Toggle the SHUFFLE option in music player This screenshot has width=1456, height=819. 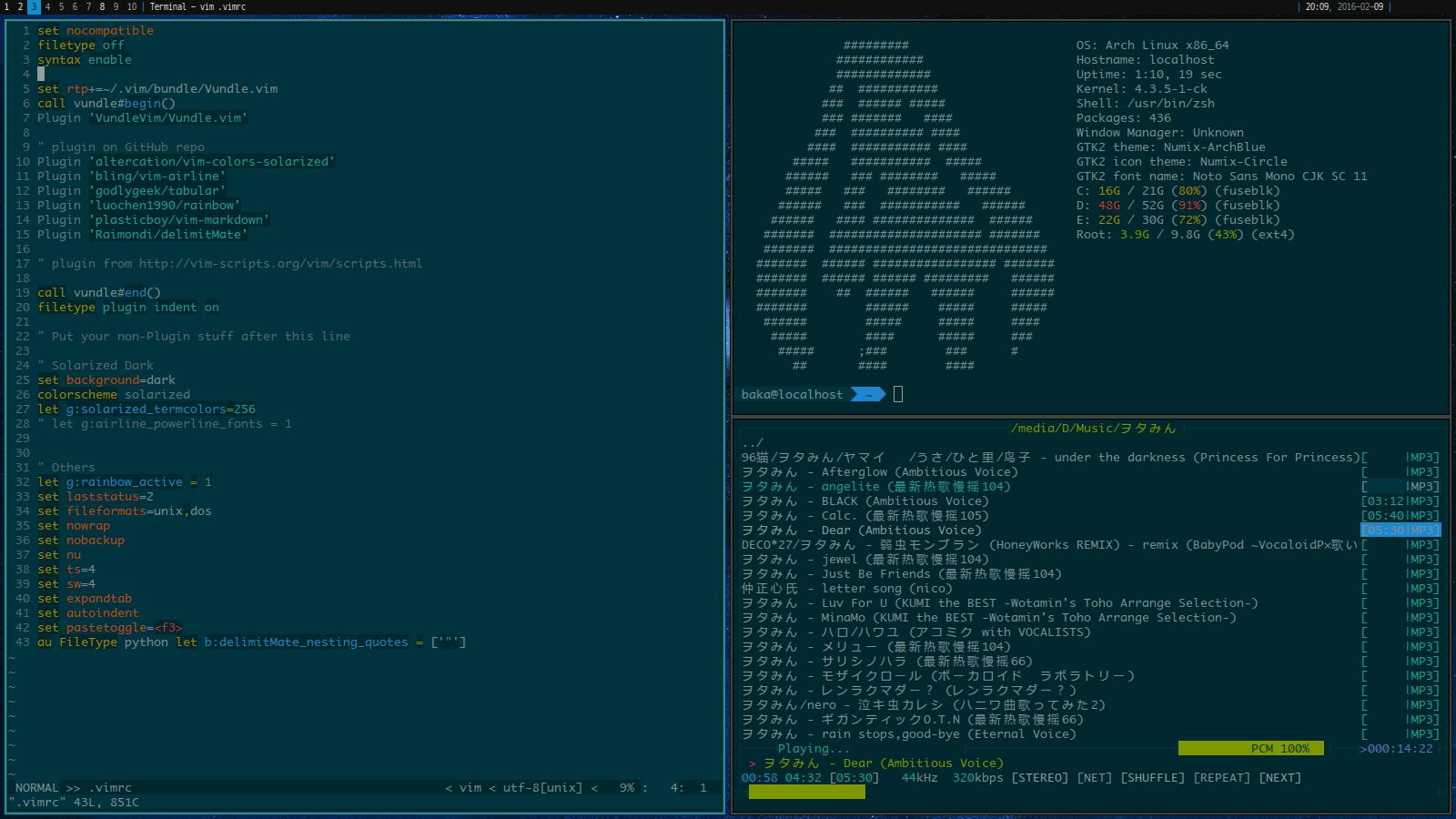(x=1152, y=778)
